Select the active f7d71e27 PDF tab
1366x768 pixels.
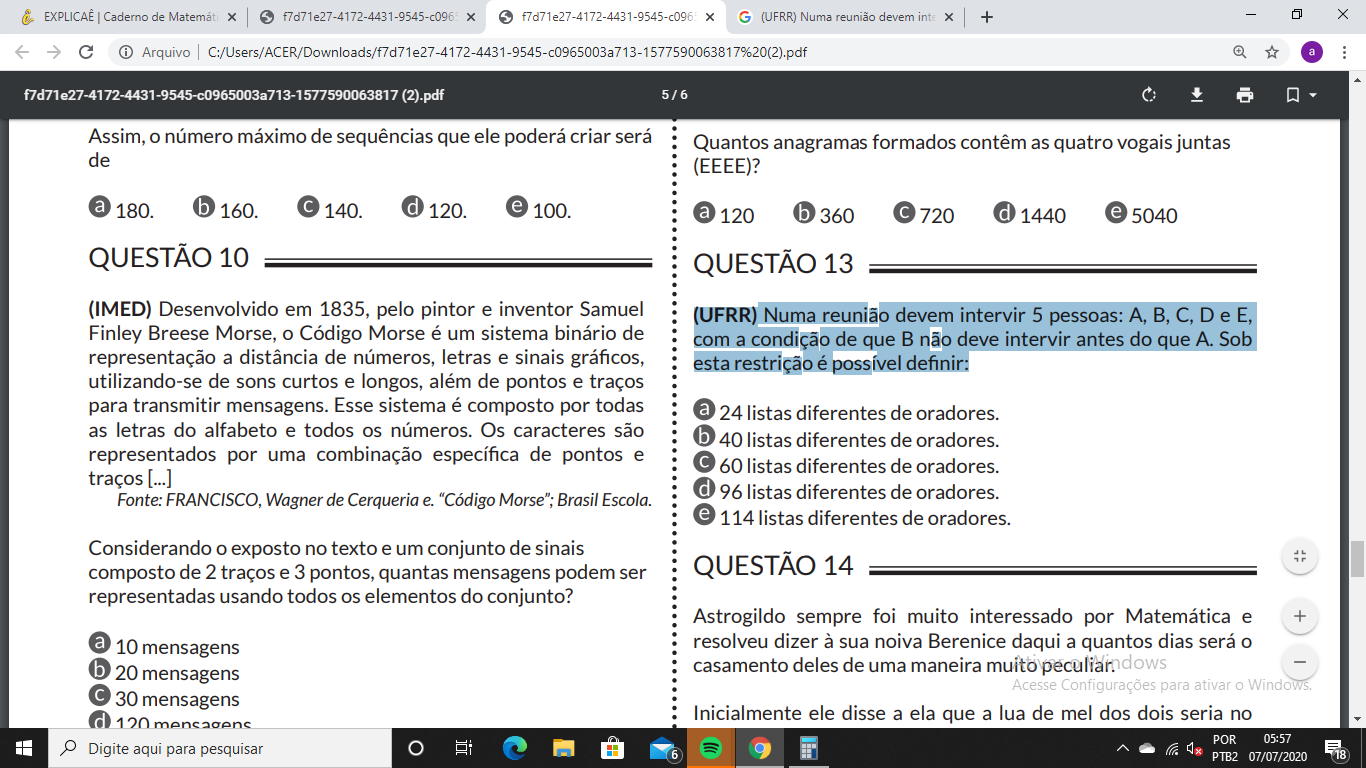(x=605, y=17)
